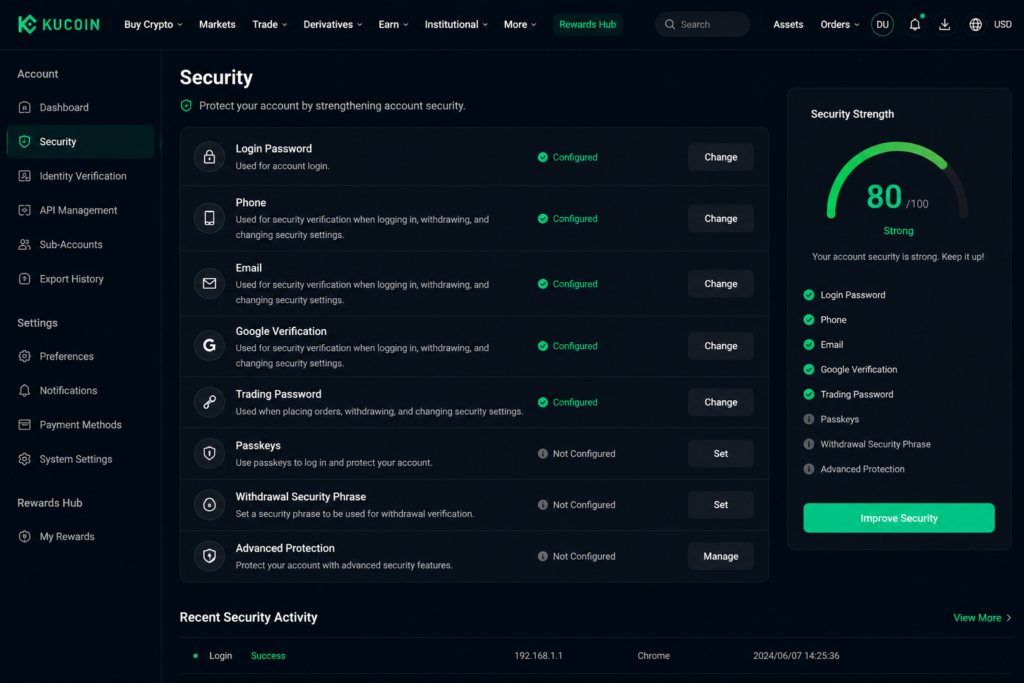Open Sub-Accounts page
Image resolution: width=1024 pixels, height=683 pixels.
pos(80,244)
